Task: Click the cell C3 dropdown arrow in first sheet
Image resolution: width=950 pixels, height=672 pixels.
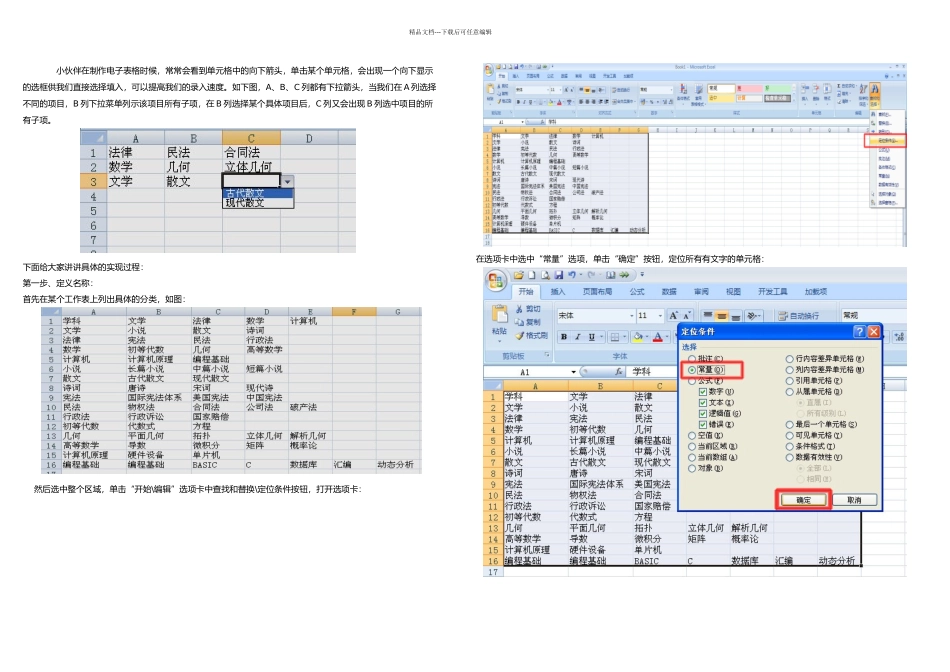Action: [x=287, y=181]
